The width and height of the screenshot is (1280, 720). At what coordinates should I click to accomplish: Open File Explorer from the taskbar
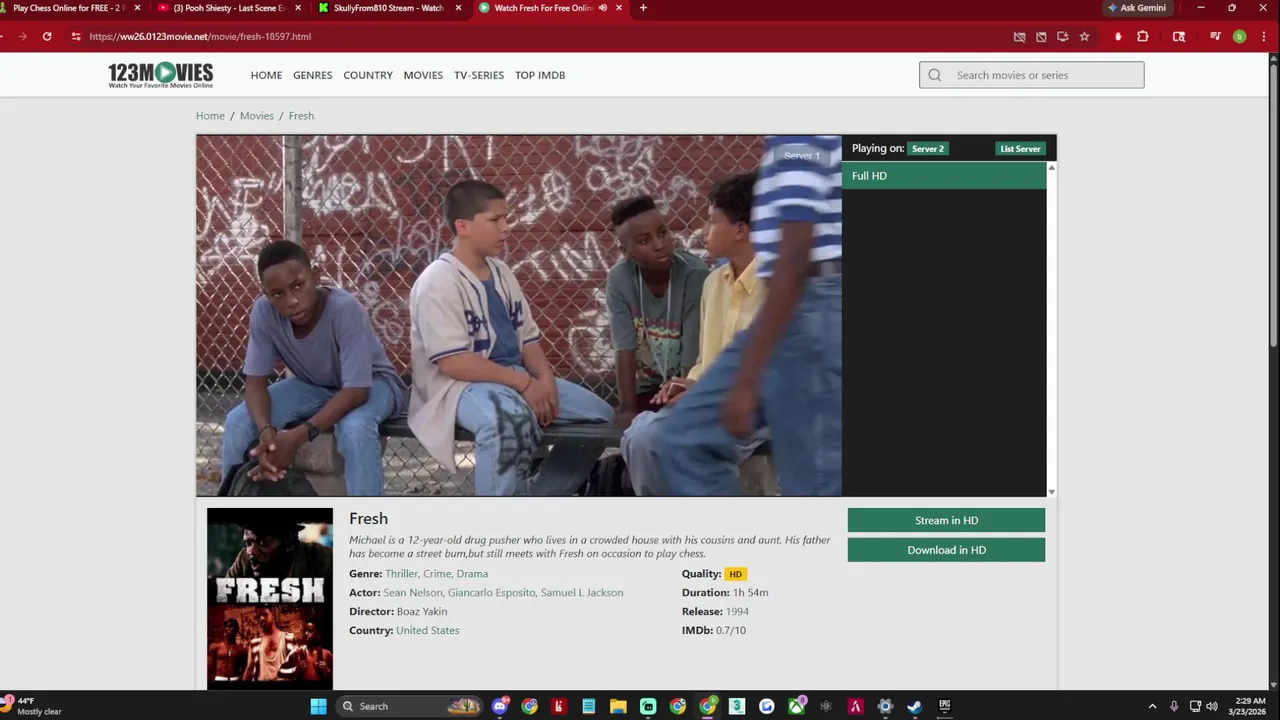point(618,706)
